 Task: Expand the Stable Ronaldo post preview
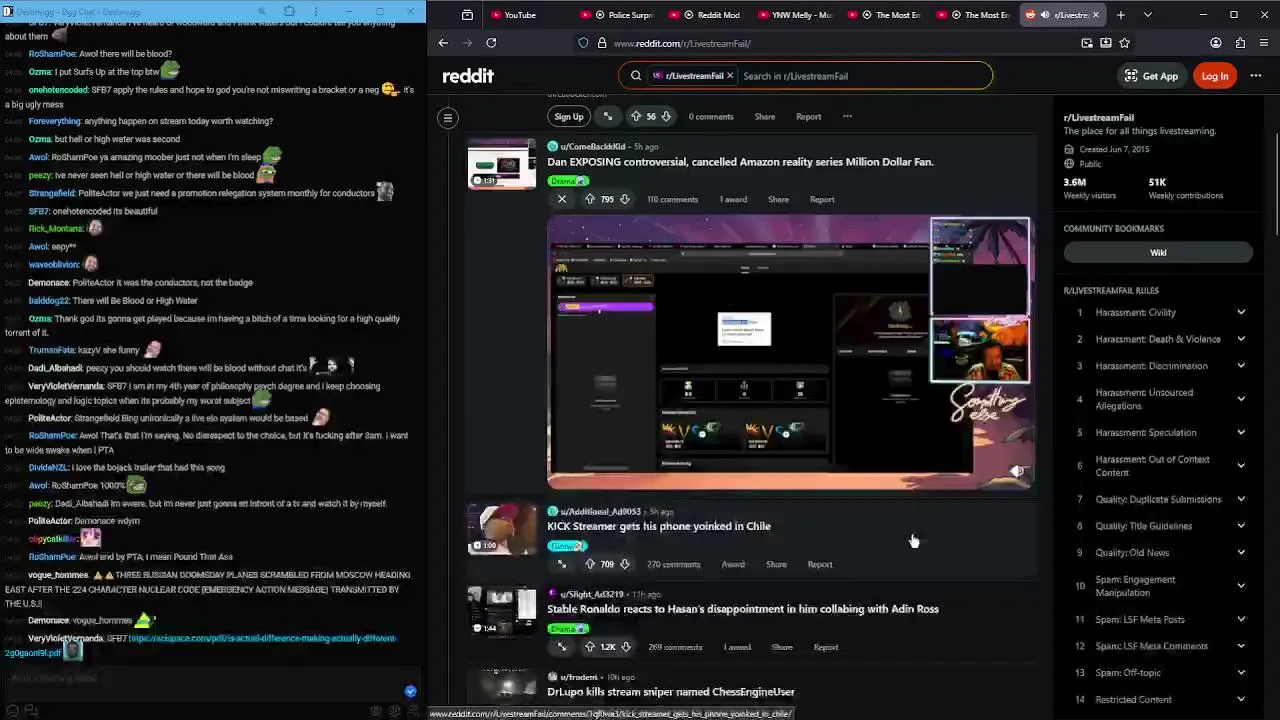(x=562, y=647)
